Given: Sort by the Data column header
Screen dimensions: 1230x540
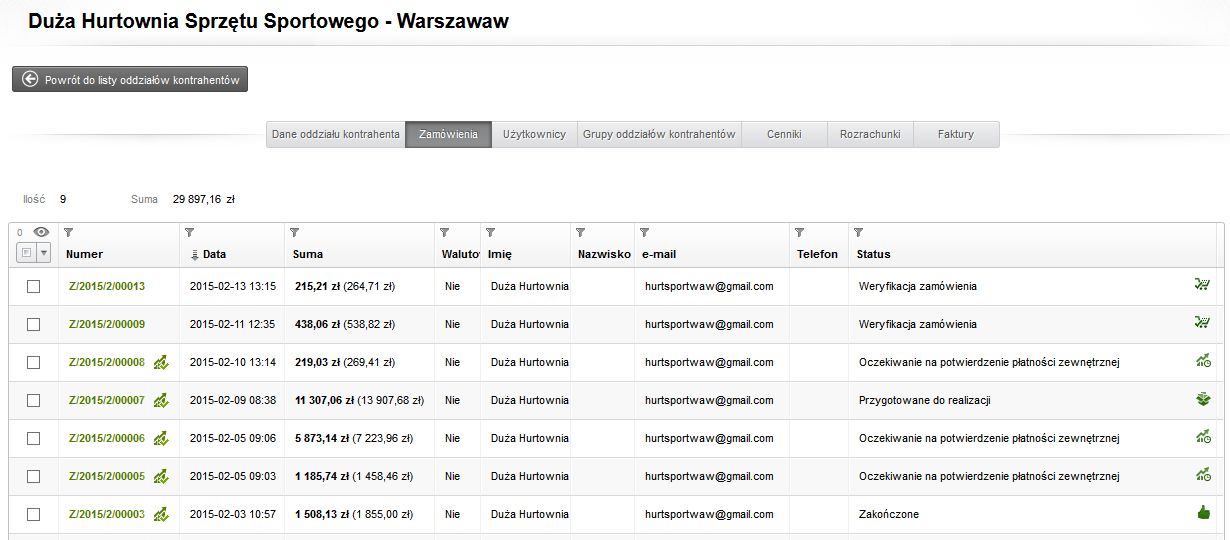Looking at the screenshot, I should pyautogui.click(x=214, y=254).
